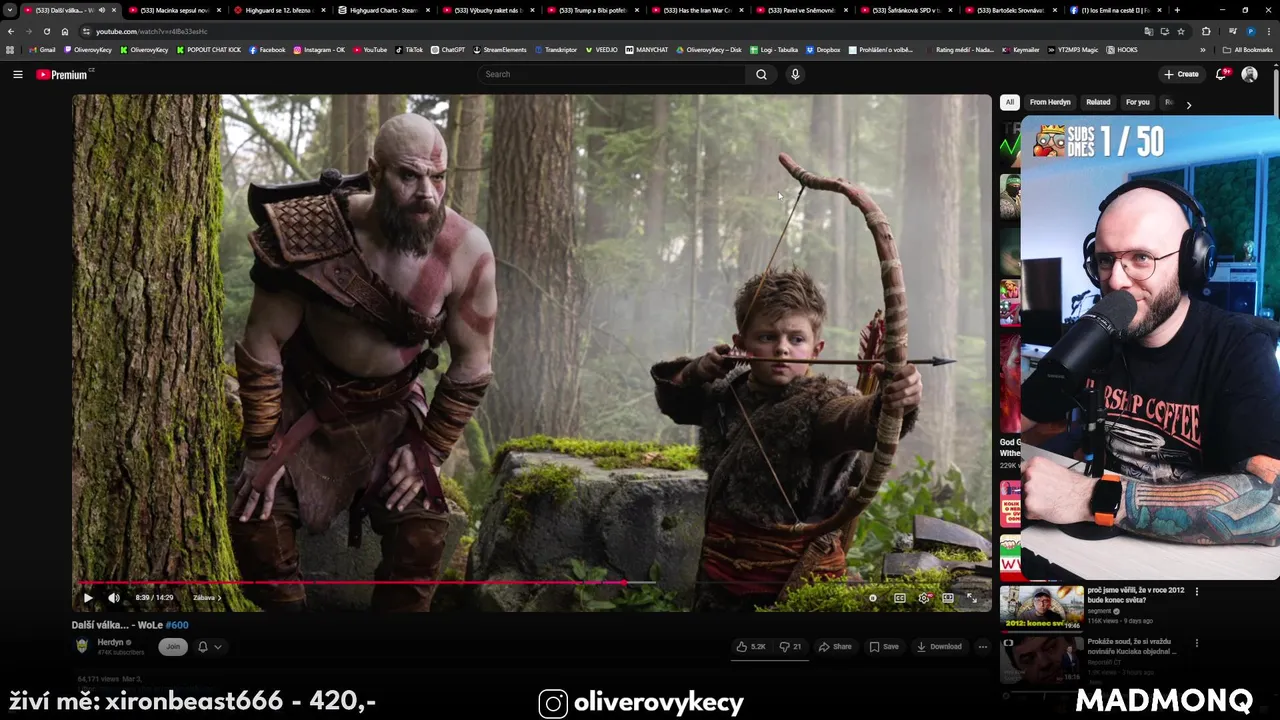Open options for the 2012 konec světa video
This screenshot has width=1280, height=720.
point(1197,591)
